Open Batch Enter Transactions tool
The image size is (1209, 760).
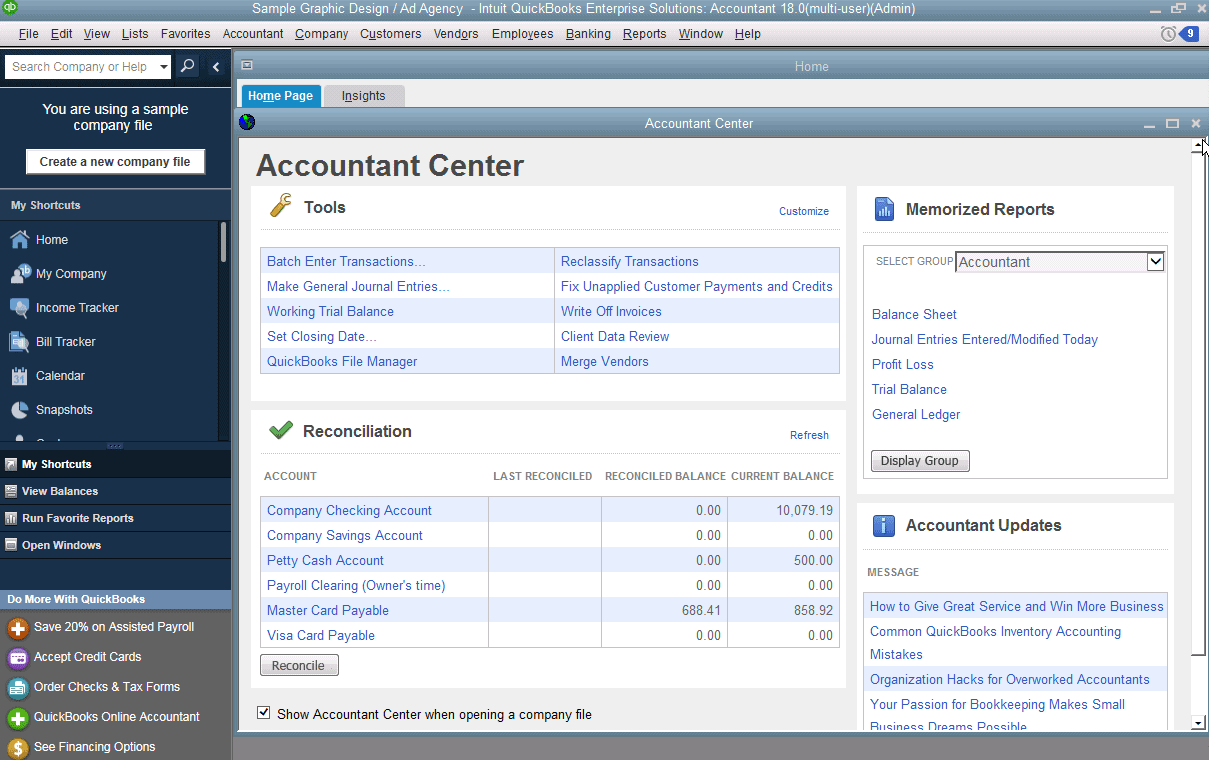point(346,262)
